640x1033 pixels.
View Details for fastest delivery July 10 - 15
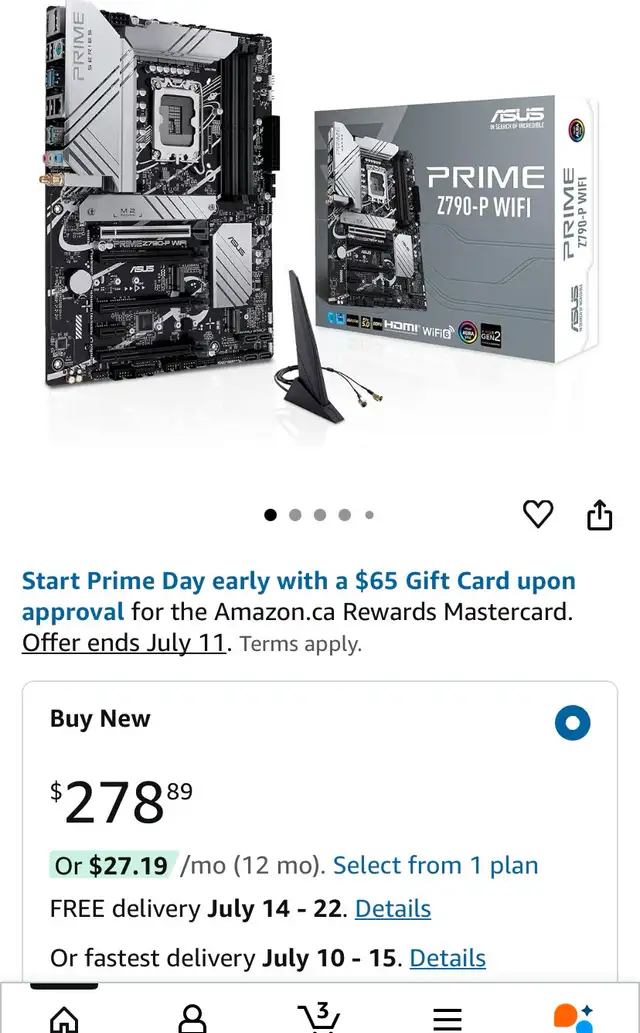point(448,958)
